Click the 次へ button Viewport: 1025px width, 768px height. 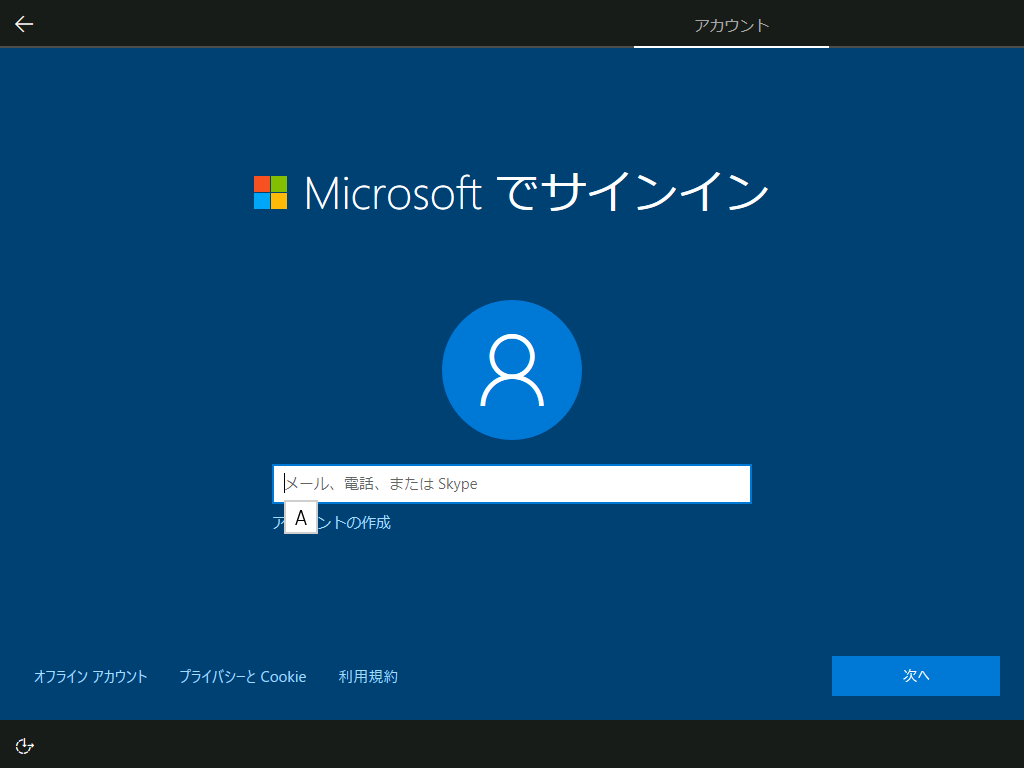915,676
